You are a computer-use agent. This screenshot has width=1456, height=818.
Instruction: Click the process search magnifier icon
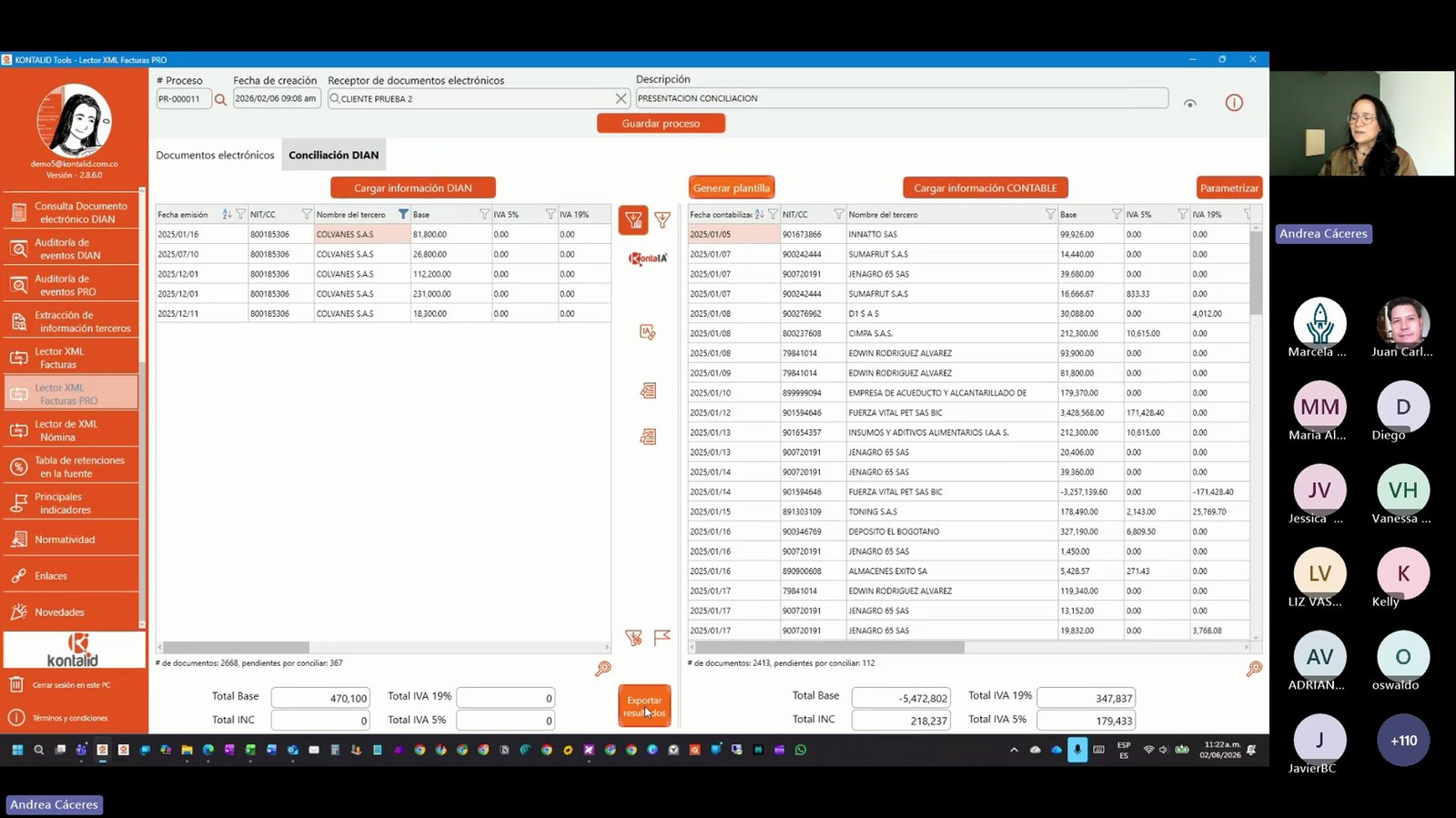click(220, 99)
